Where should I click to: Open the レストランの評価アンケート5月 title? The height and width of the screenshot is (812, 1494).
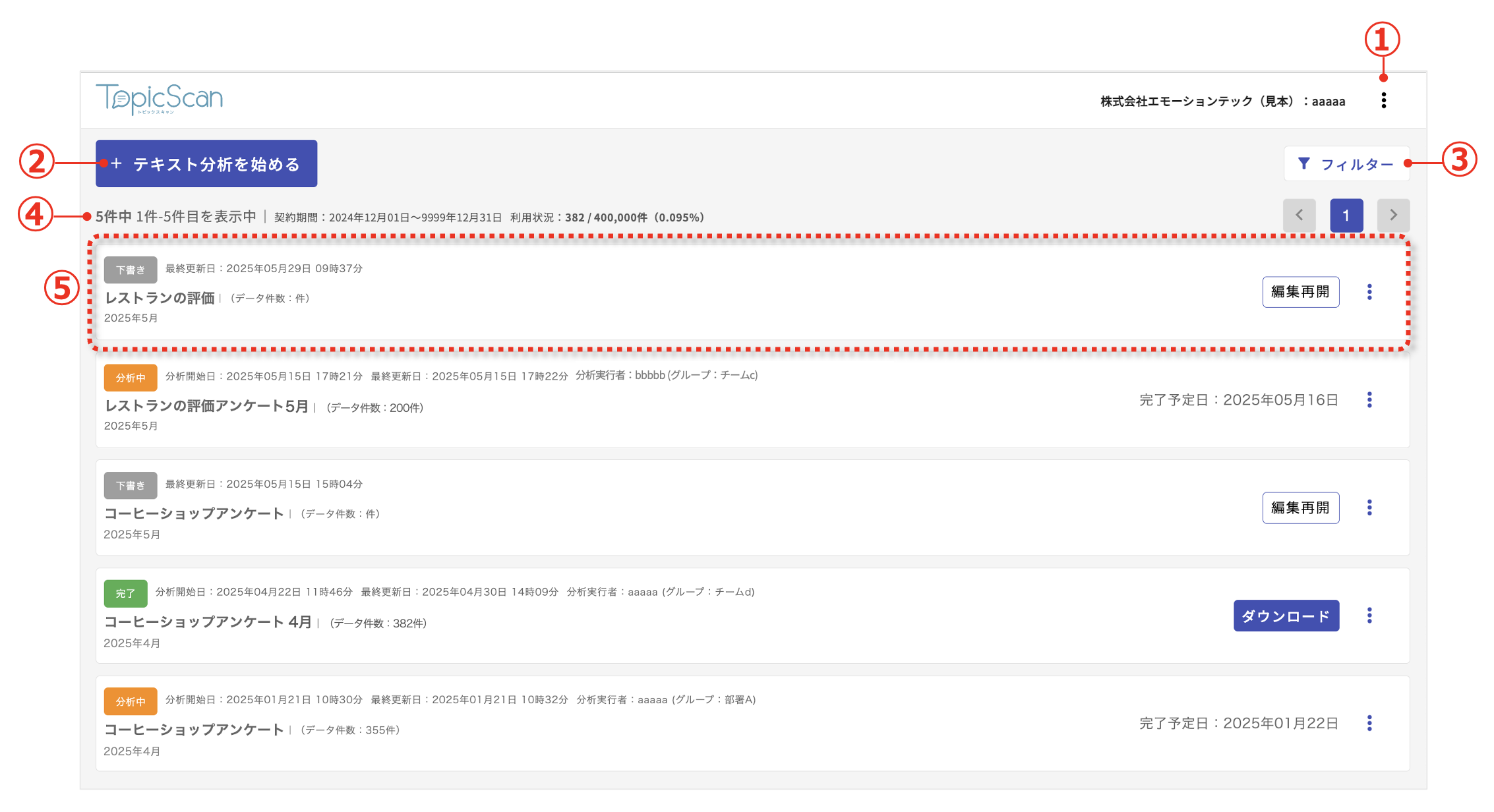206,406
